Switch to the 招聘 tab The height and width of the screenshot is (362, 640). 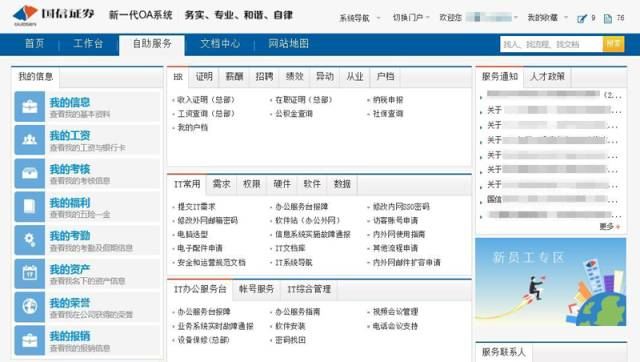(264, 77)
